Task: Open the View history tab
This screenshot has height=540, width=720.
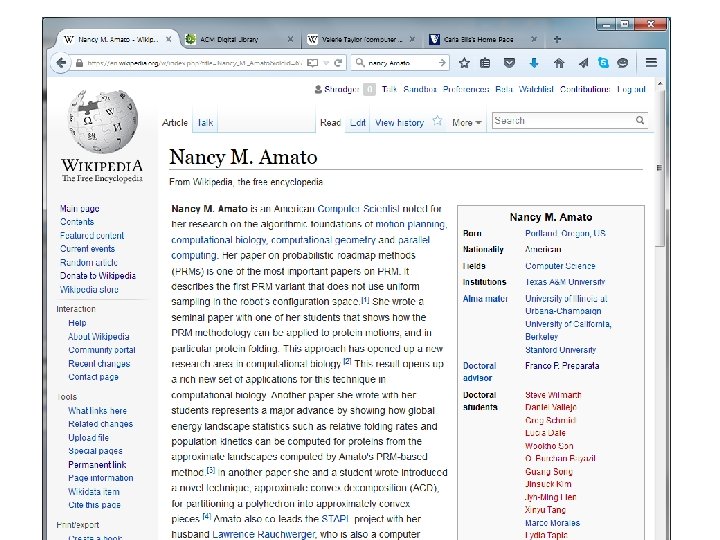Action: point(399,123)
